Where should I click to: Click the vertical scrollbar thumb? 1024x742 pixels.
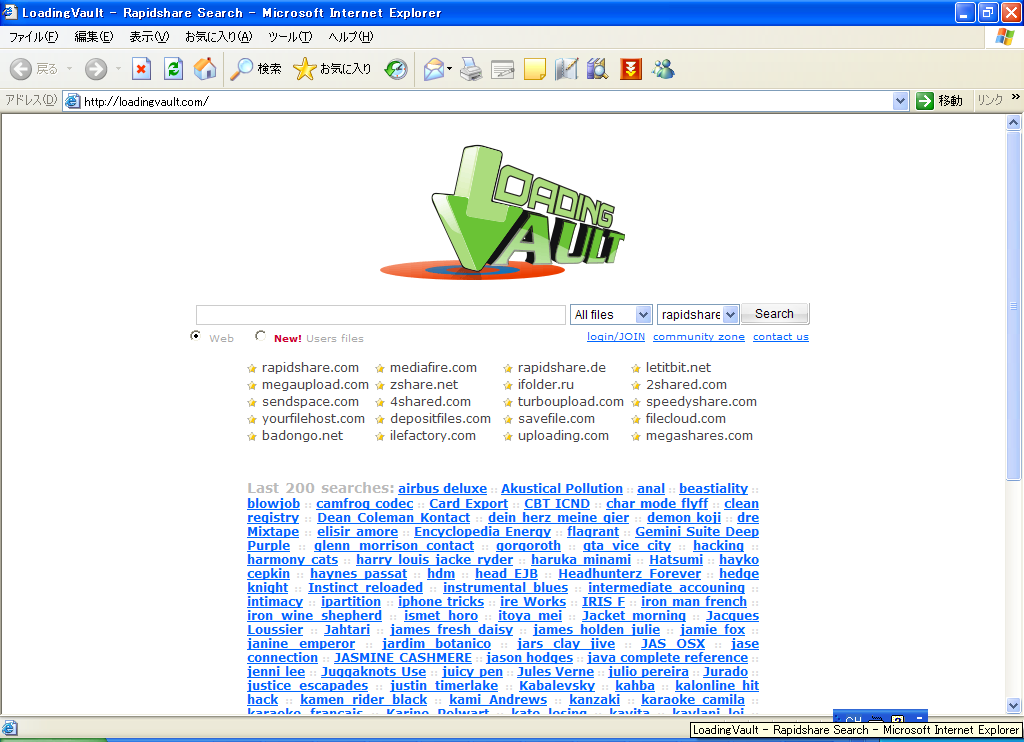coord(1014,306)
